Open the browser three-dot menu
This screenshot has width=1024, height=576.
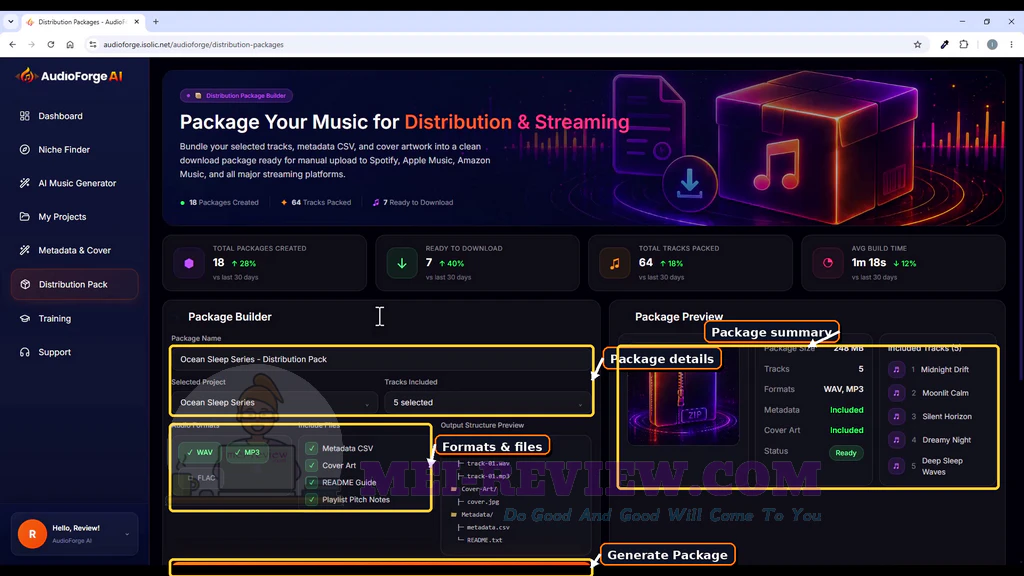(1012, 44)
